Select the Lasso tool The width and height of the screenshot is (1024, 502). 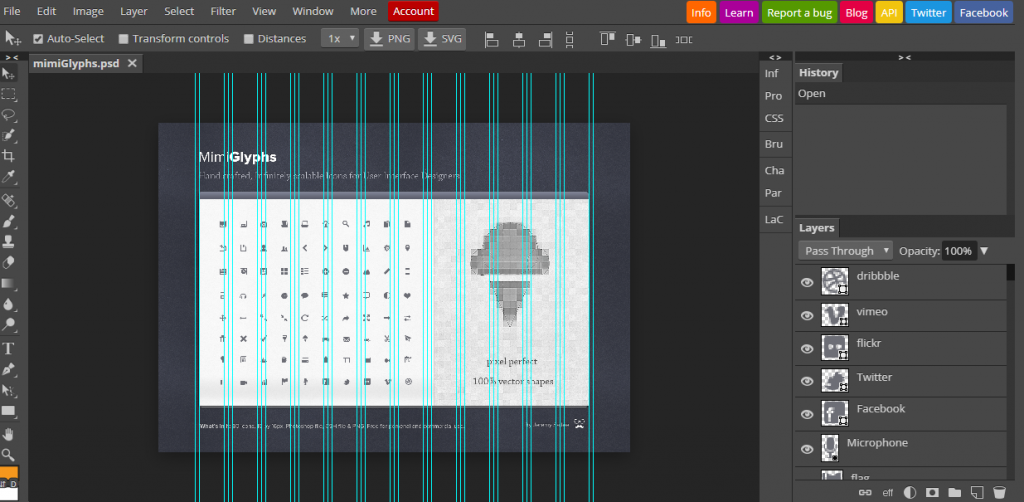(x=8, y=115)
